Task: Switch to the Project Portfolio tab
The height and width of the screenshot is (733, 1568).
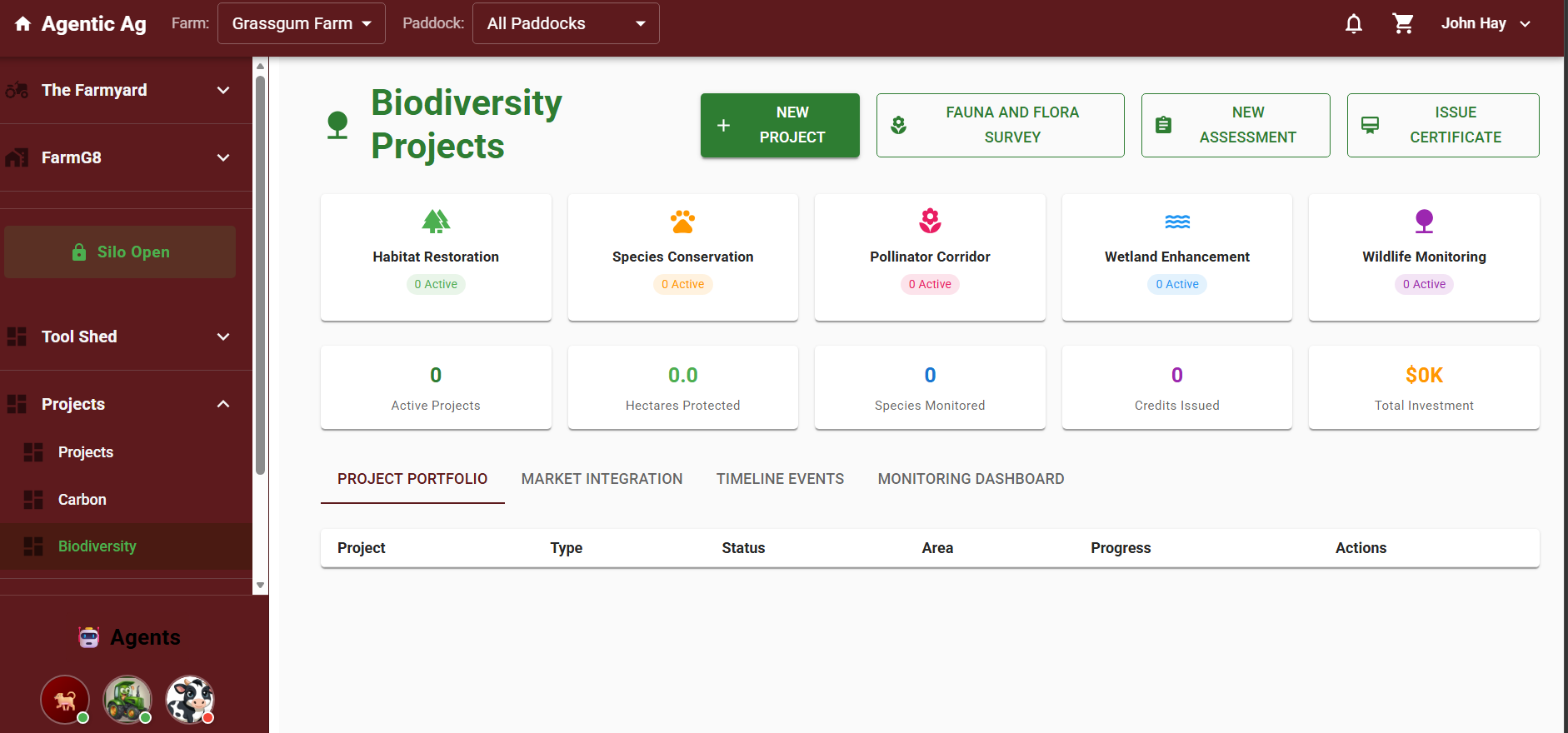Action: point(412,479)
